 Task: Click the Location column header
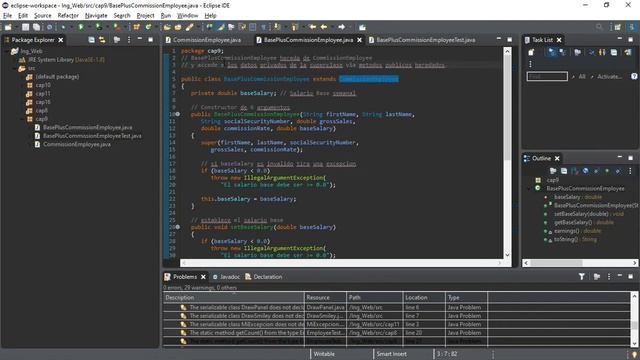[424, 298]
